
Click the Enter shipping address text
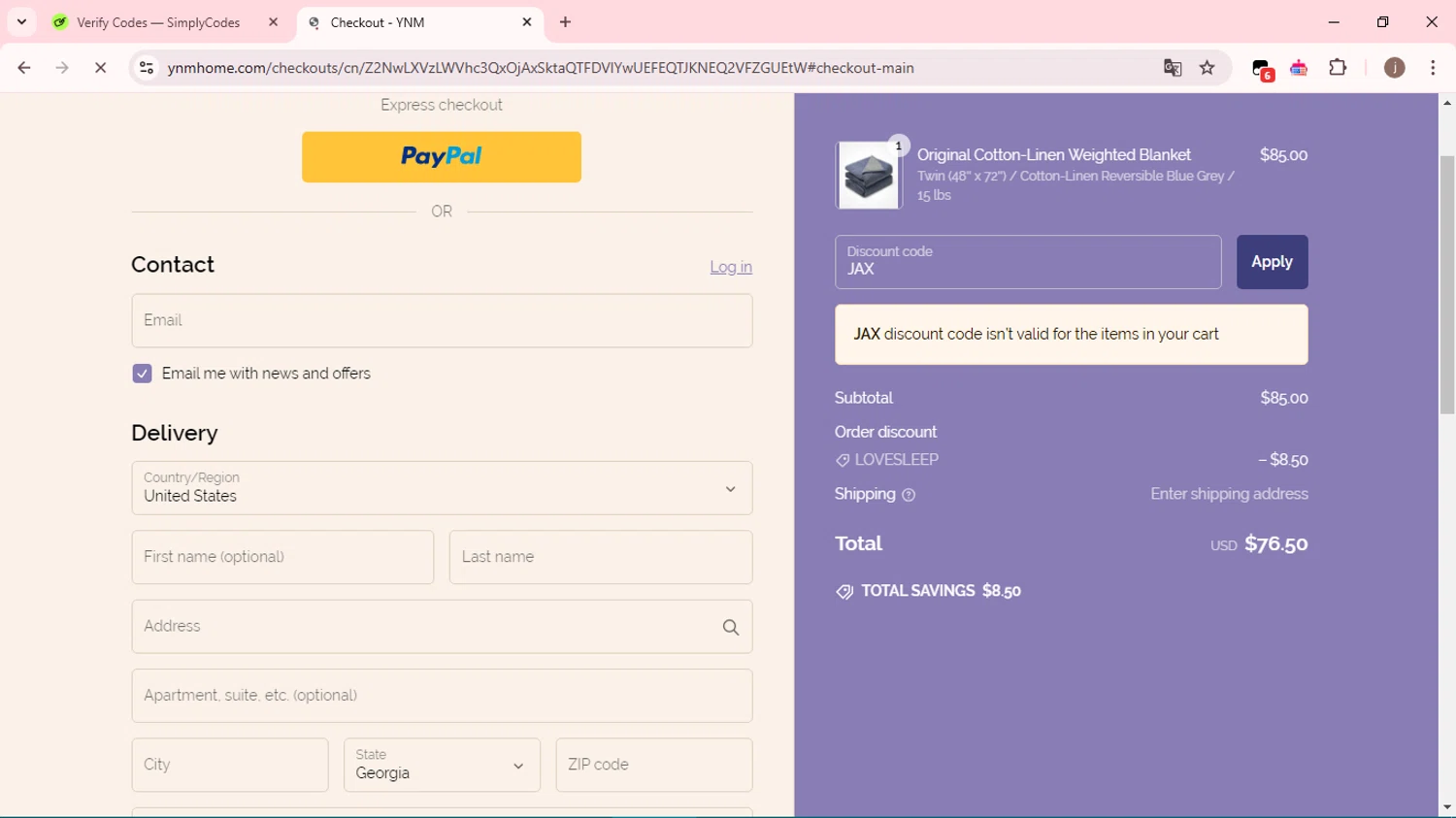pos(1229,494)
